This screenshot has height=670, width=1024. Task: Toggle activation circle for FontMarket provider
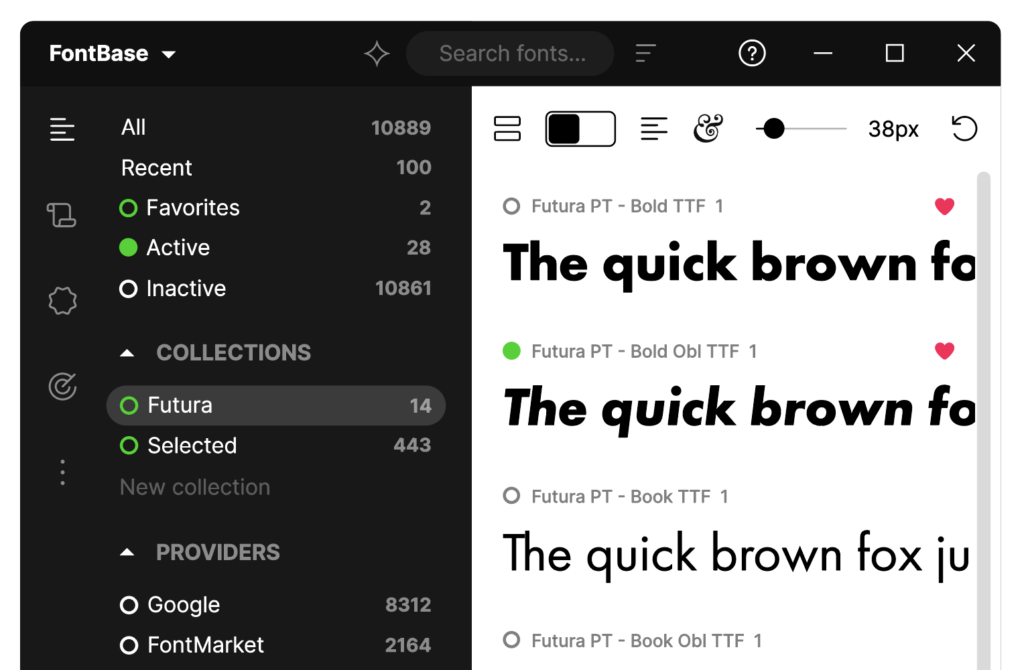[x=129, y=646]
